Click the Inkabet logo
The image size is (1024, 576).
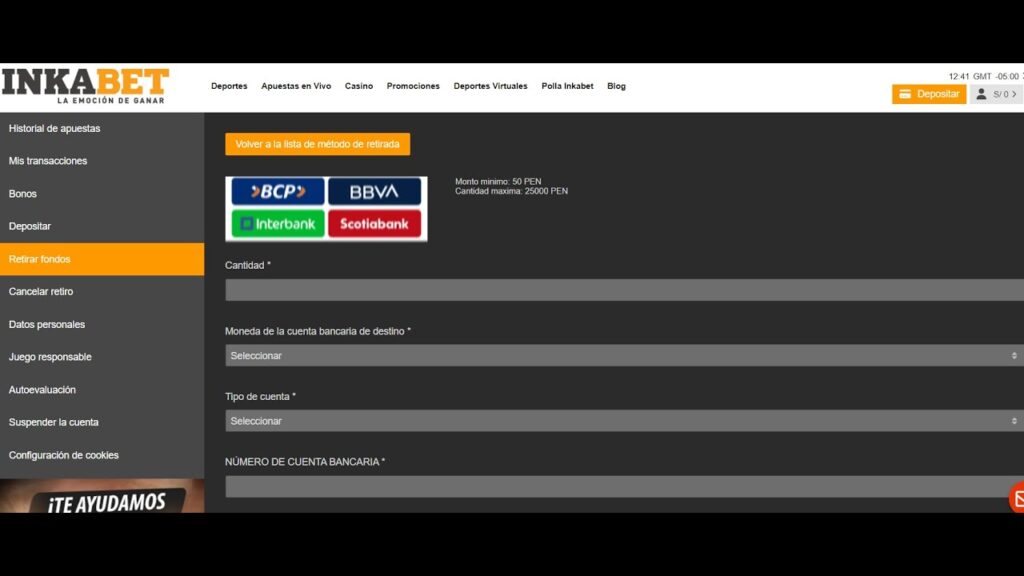(85, 86)
